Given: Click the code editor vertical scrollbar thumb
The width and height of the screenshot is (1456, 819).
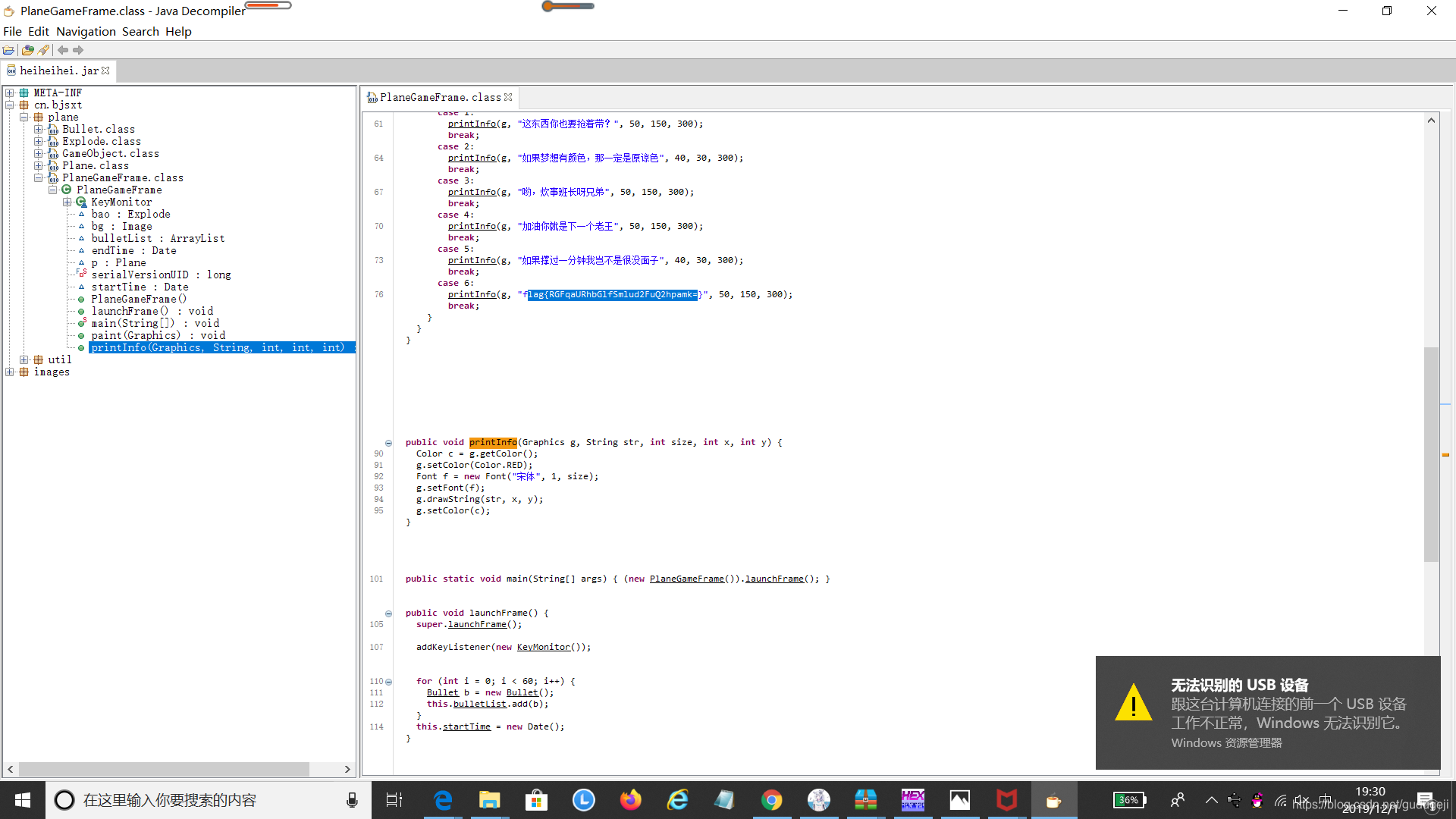Looking at the screenshot, I should 1431,453.
